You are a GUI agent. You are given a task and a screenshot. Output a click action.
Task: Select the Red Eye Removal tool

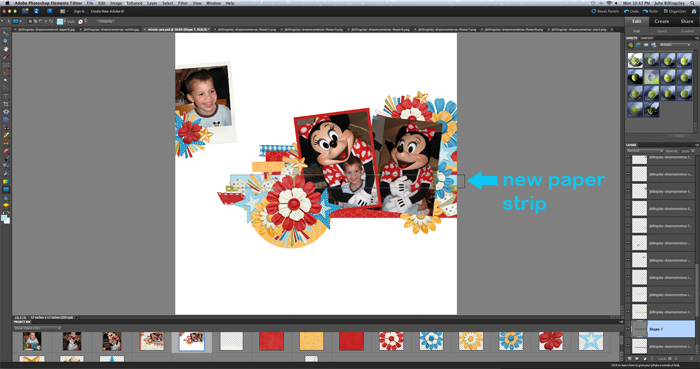pyautogui.click(x=6, y=127)
